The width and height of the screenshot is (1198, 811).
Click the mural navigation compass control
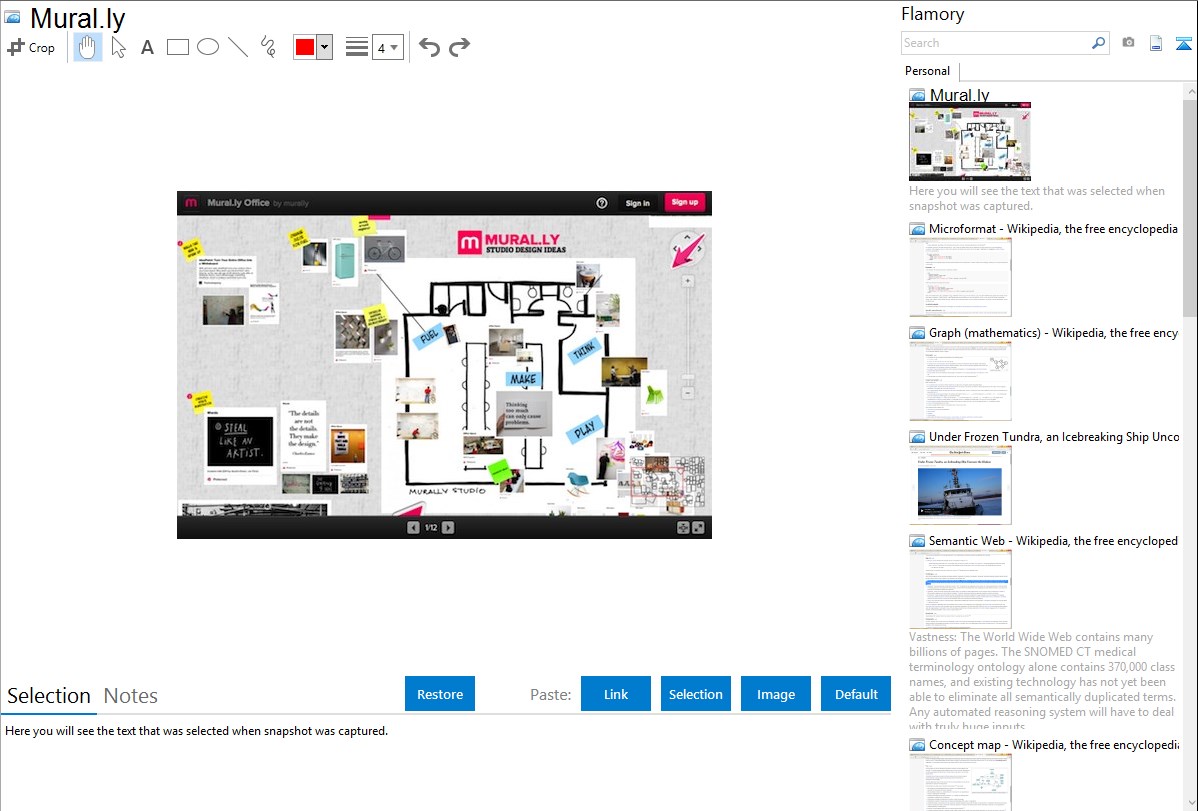[x=688, y=248]
